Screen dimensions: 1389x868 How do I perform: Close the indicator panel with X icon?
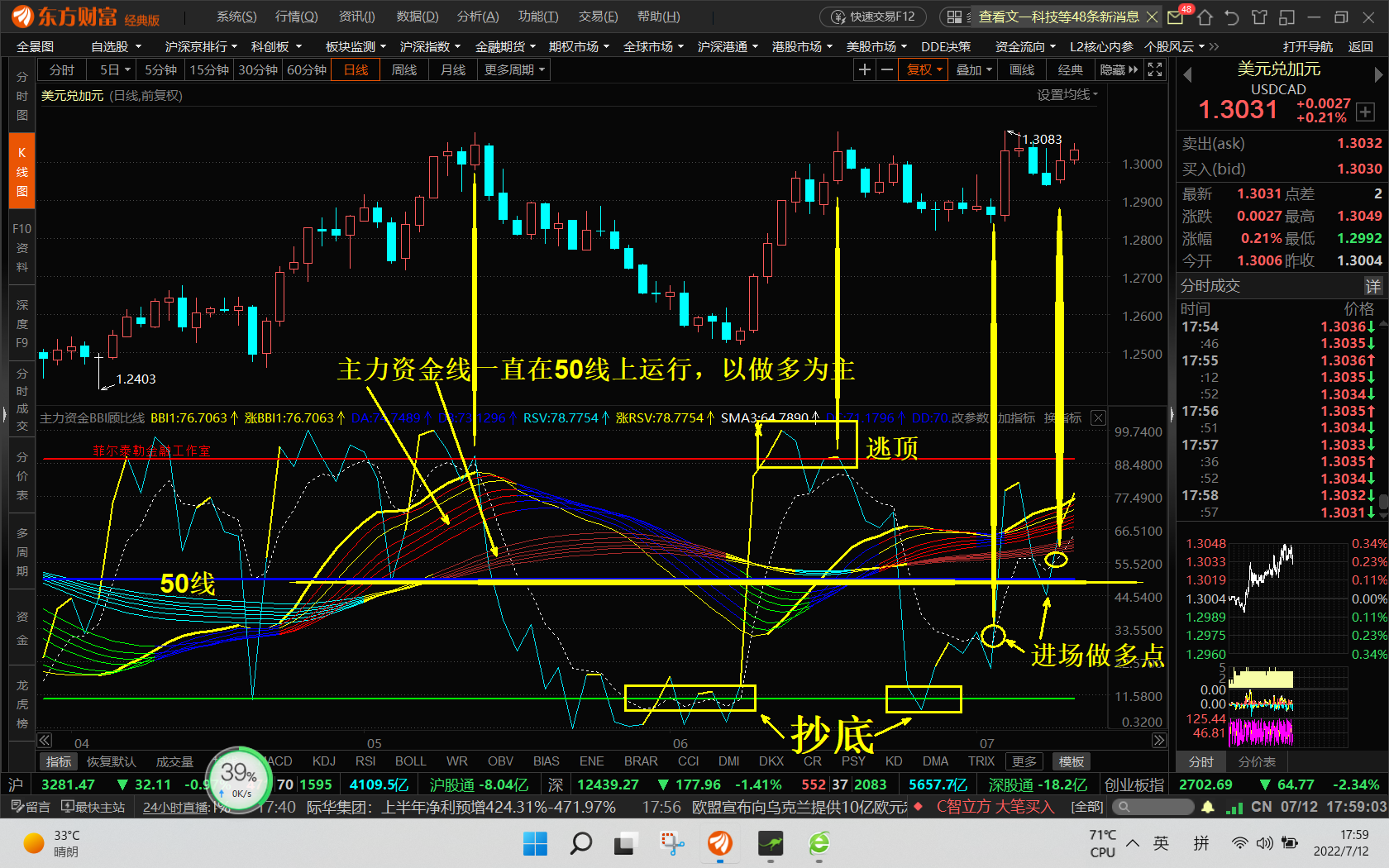[1098, 418]
